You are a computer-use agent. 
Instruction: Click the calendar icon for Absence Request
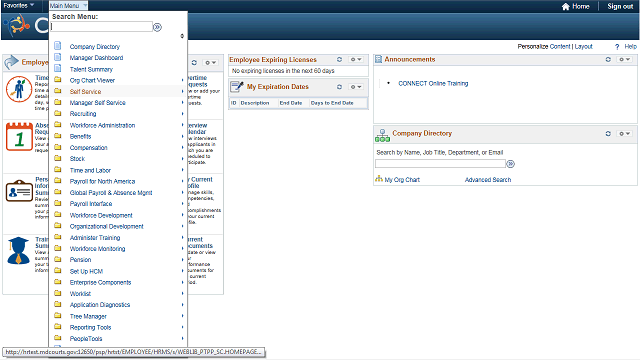coord(19,137)
